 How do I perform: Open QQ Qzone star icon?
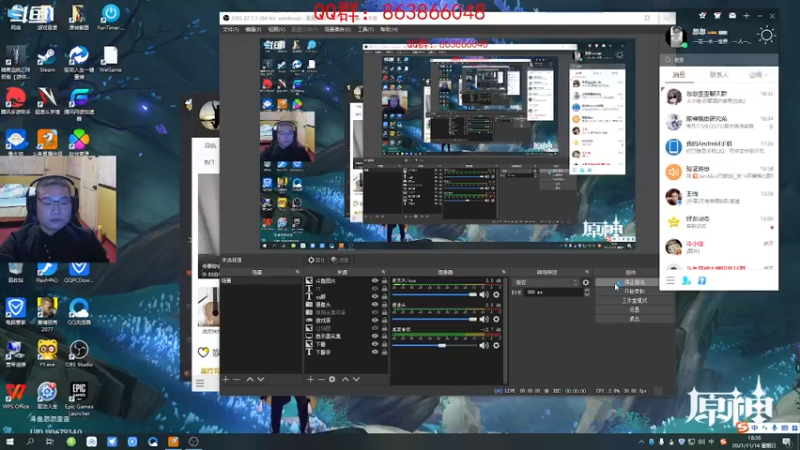[x=703, y=16]
